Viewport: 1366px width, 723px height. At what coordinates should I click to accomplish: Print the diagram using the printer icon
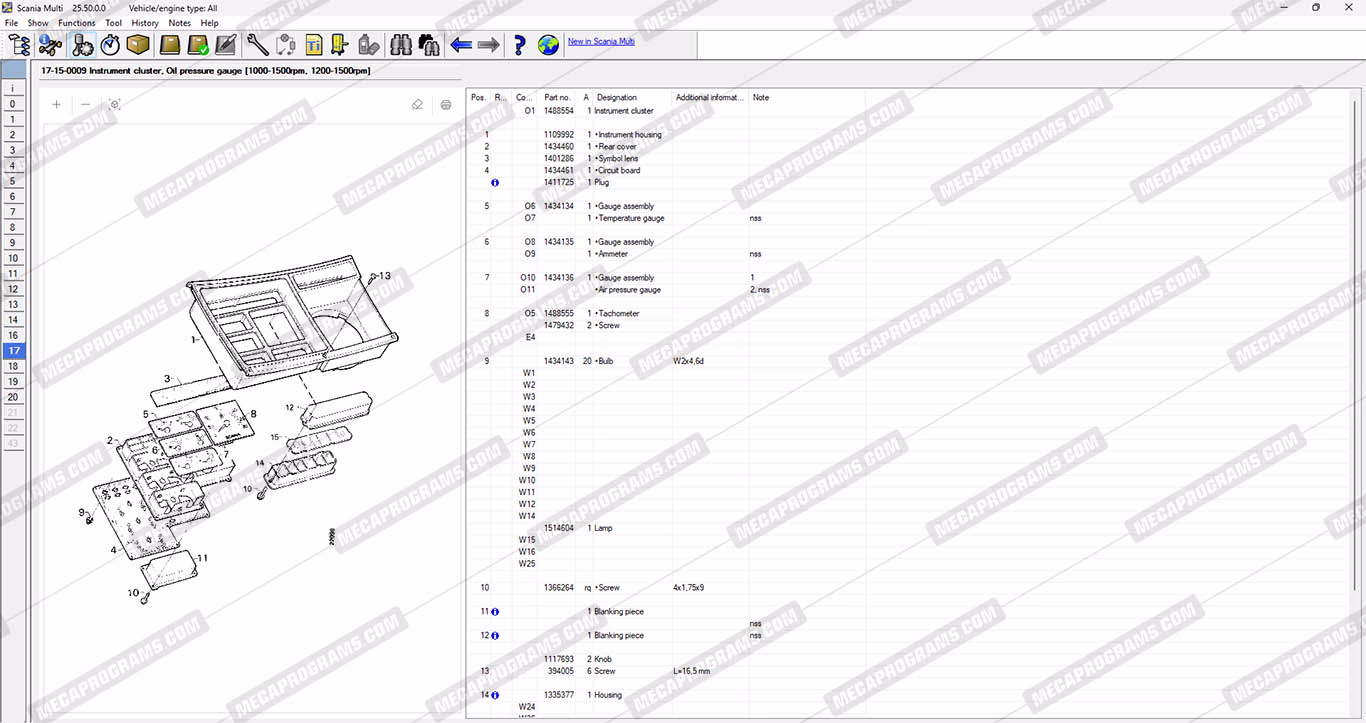tap(446, 105)
